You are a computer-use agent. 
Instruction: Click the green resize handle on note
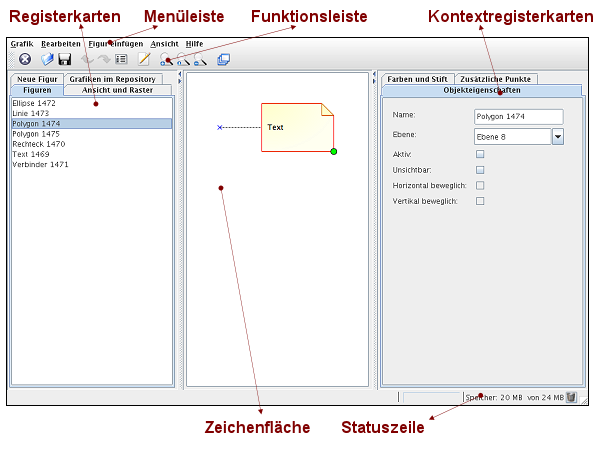point(334,152)
